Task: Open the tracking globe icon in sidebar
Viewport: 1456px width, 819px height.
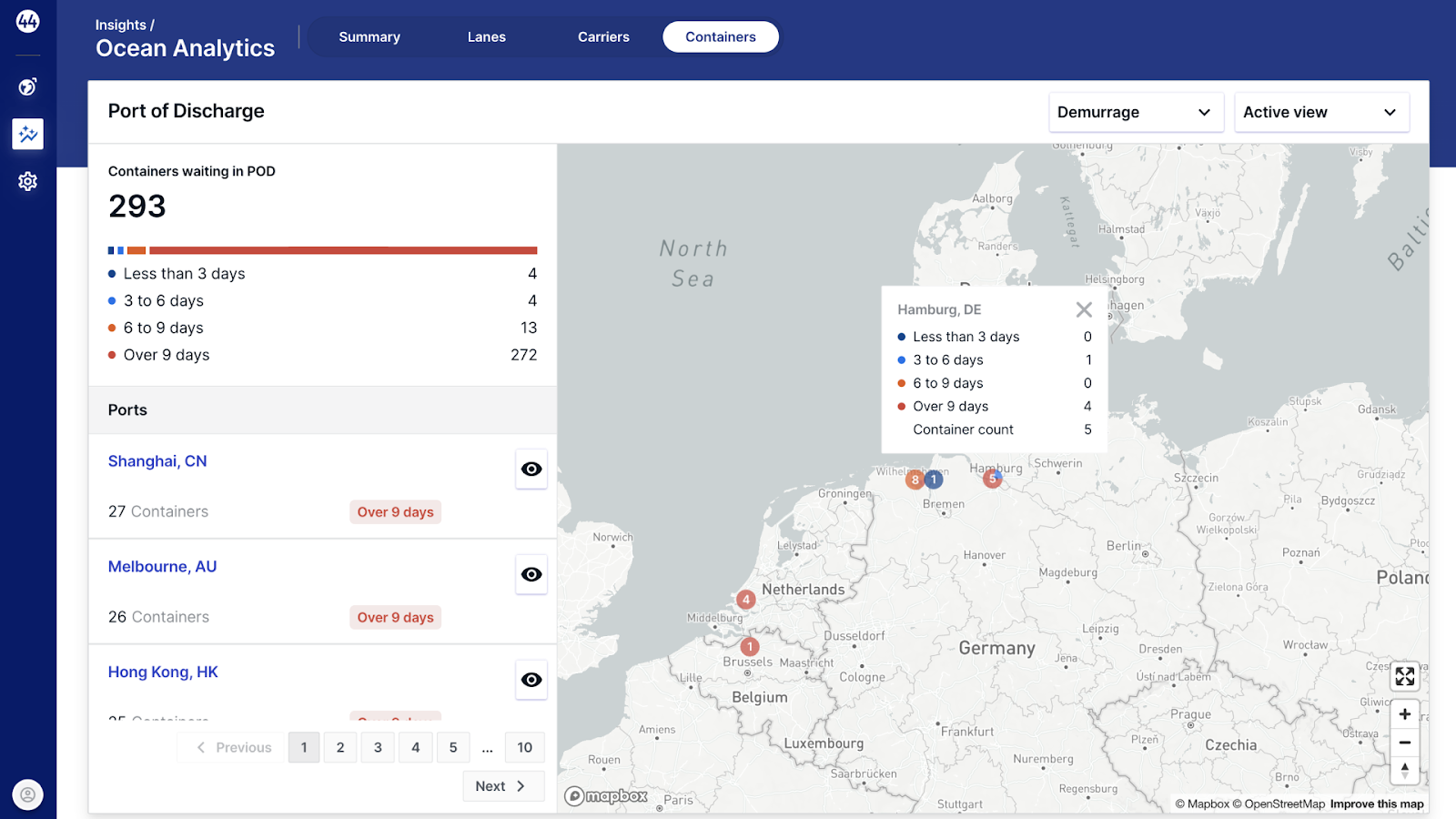Action: pos(28,86)
